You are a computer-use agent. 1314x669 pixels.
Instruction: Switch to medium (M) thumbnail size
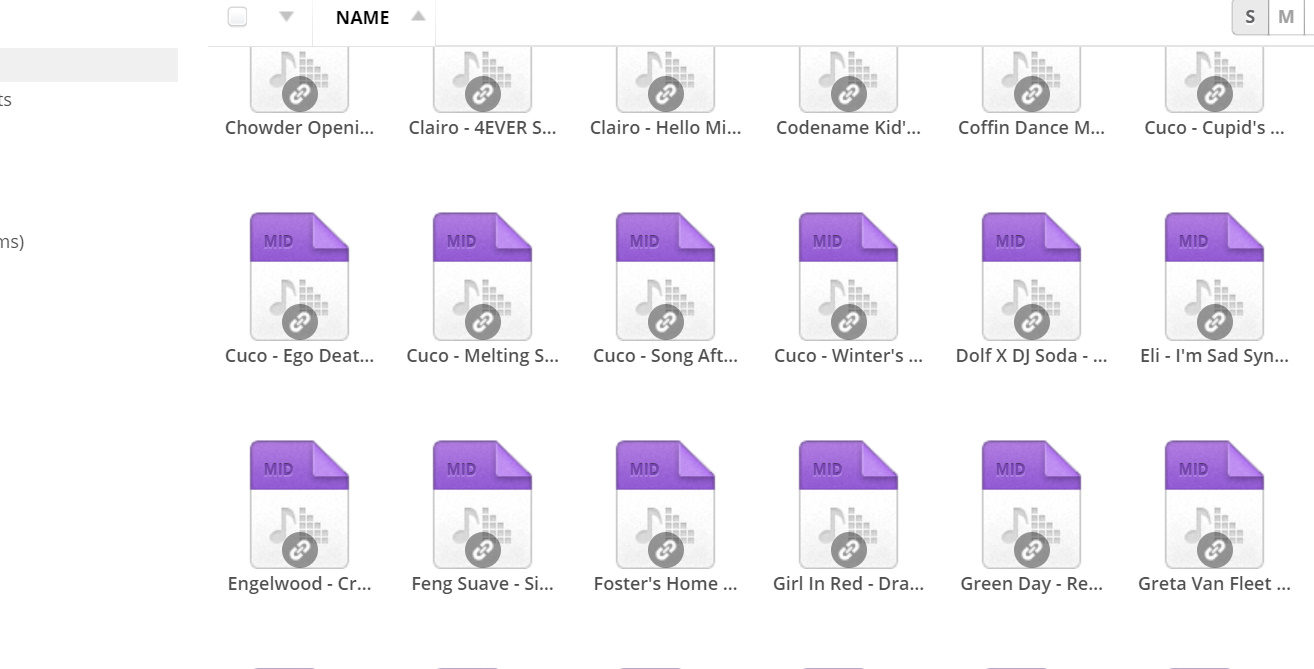(x=1286, y=17)
